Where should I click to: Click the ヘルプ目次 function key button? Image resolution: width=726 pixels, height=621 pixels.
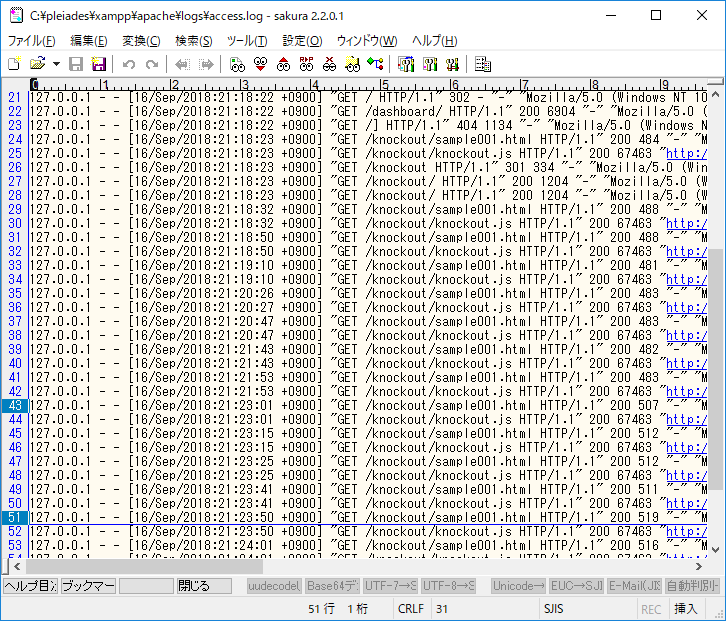[31, 586]
